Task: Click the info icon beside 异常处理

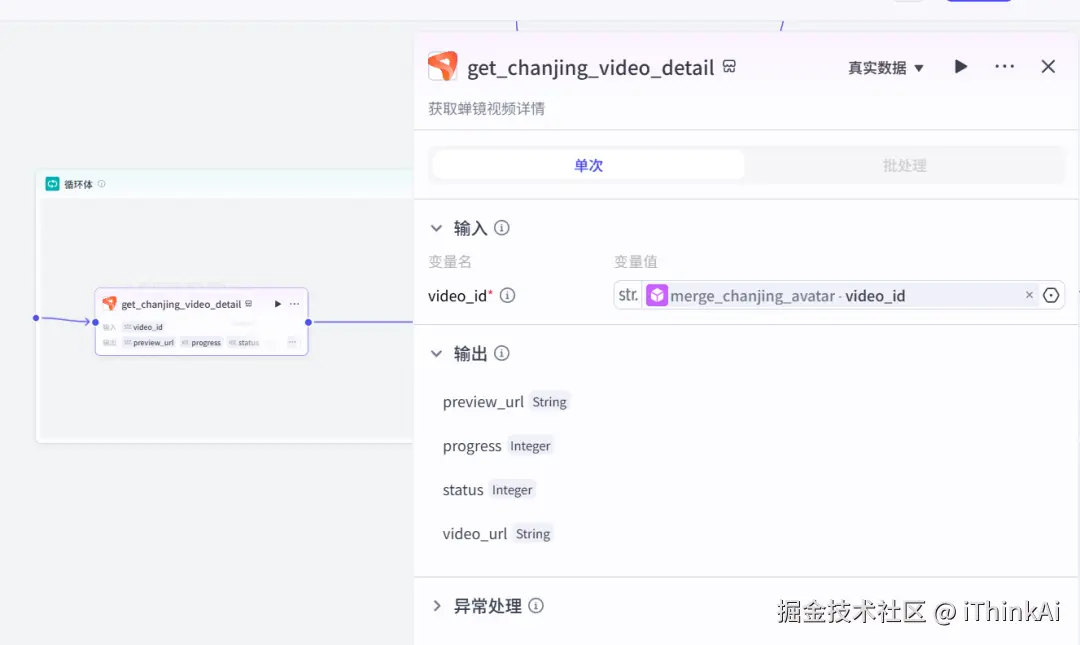Action: pyautogui.click(x=536, y=606)
